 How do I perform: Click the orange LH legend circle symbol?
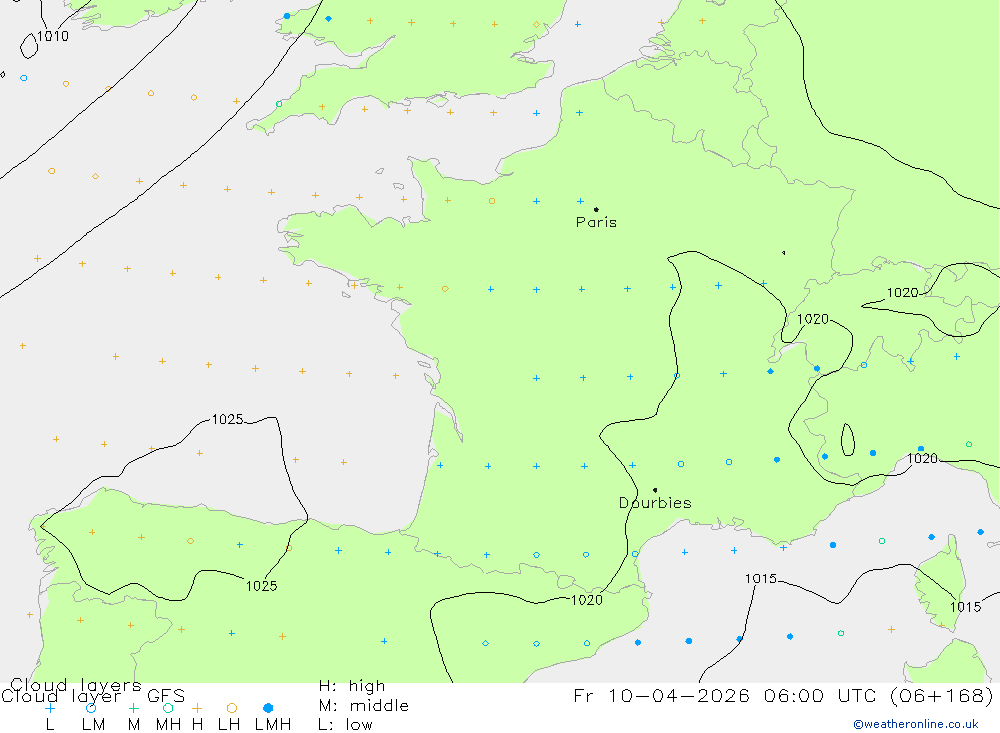[x=232, y=708]
